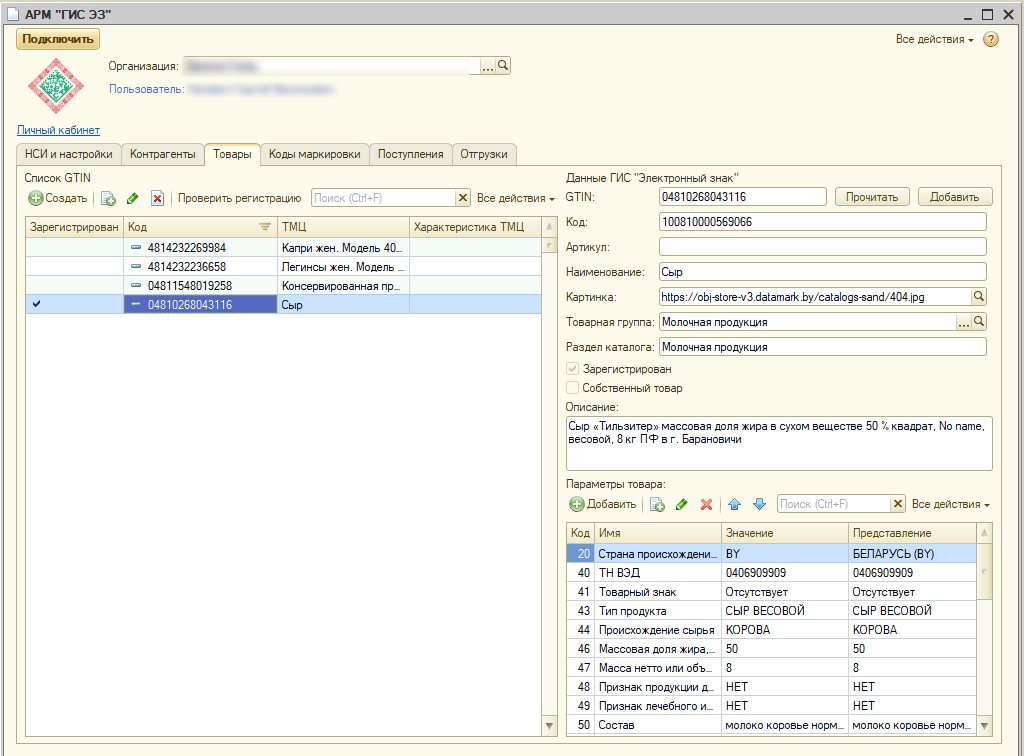Open the Контрагенты tab
Screen dimensions: 1024x756
163,154
